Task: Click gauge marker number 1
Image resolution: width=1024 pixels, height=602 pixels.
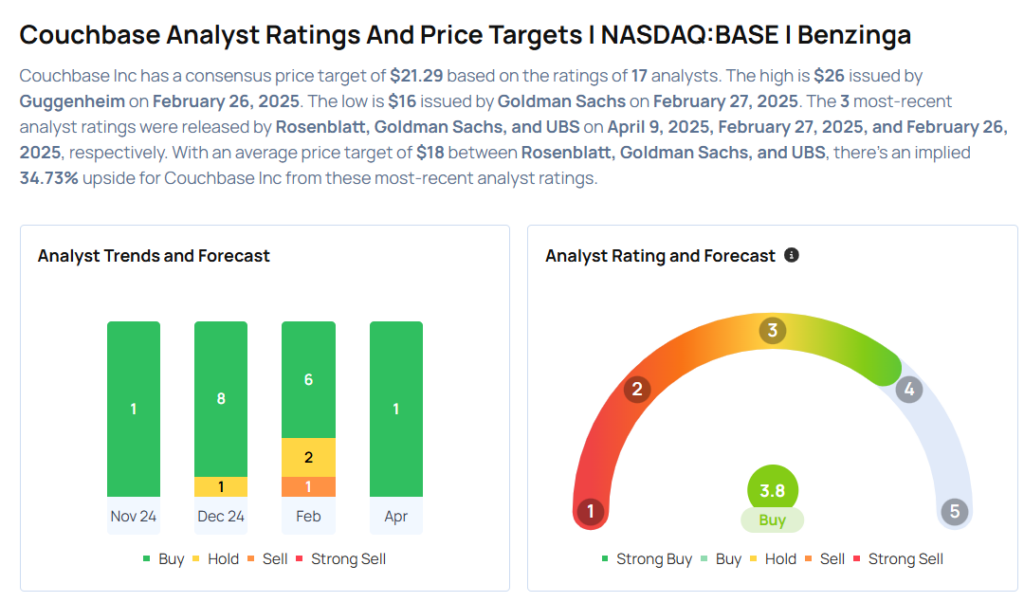Action: (591, 512)
